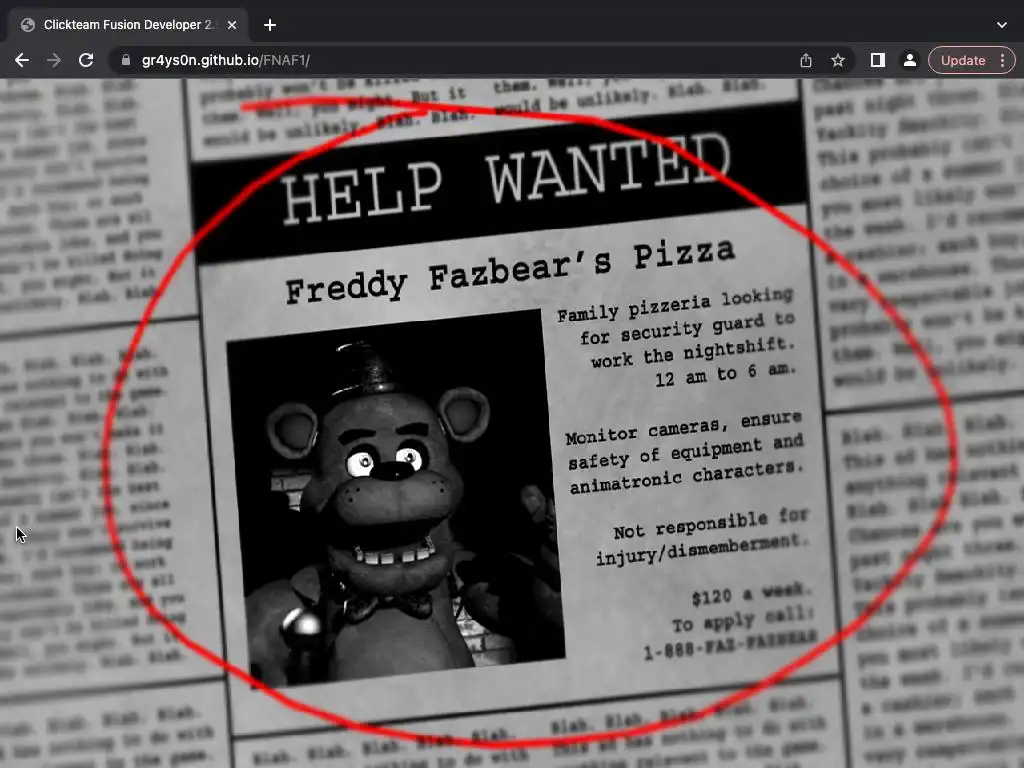Image resolution: width=1024 pixels, height=768 pixels.
Task: Click the Freddy Fazbear's Pizza title
Action: point(511,270)
